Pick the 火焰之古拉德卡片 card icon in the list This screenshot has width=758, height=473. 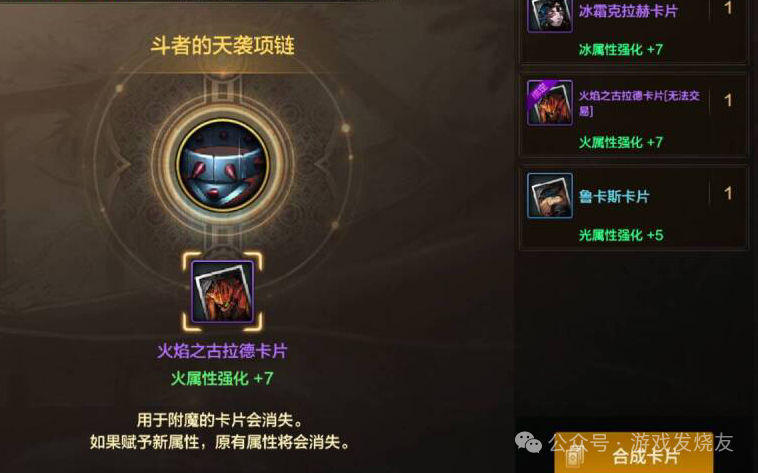click(550, 103)
